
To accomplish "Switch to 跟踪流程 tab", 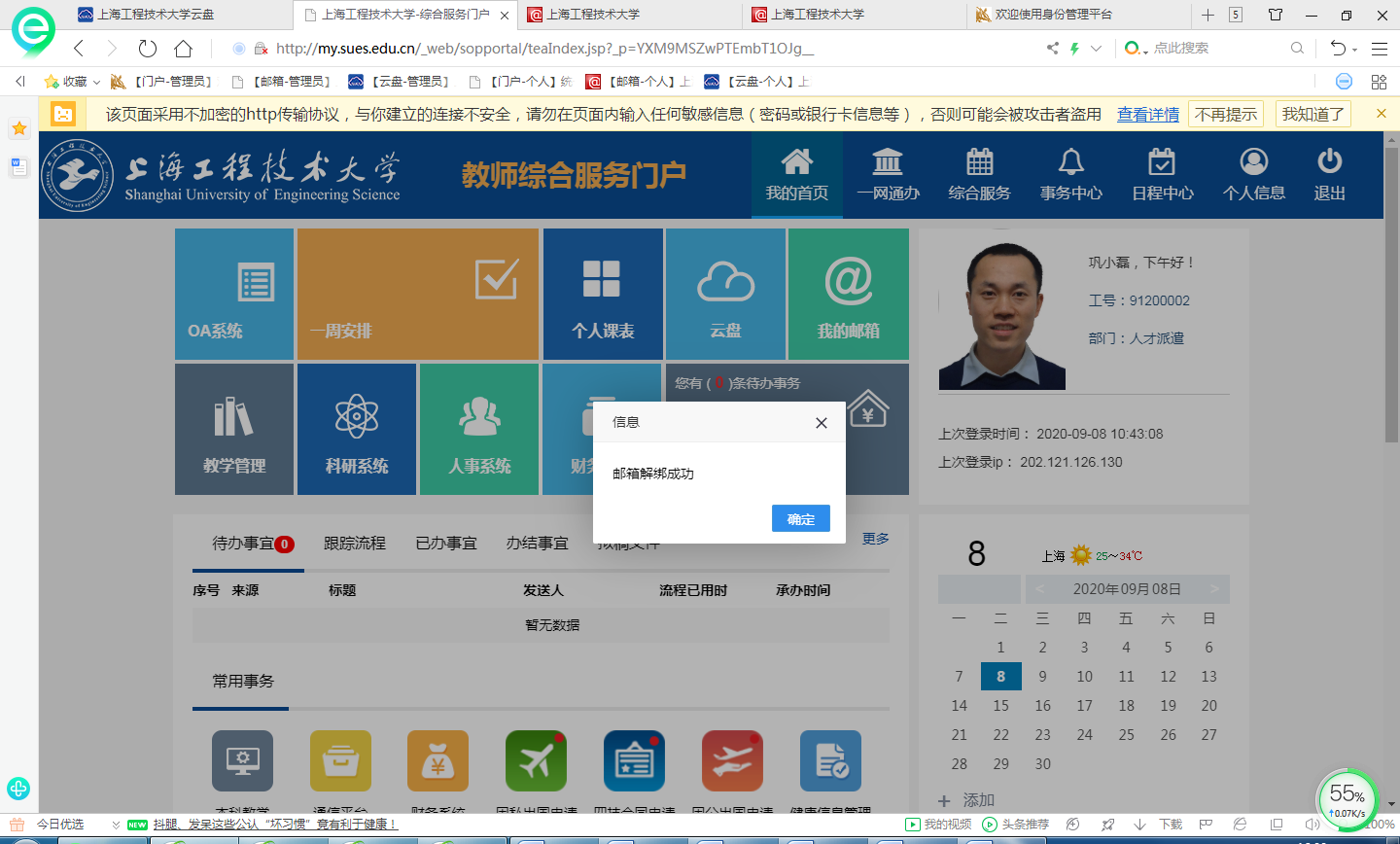I will (355, 544).
